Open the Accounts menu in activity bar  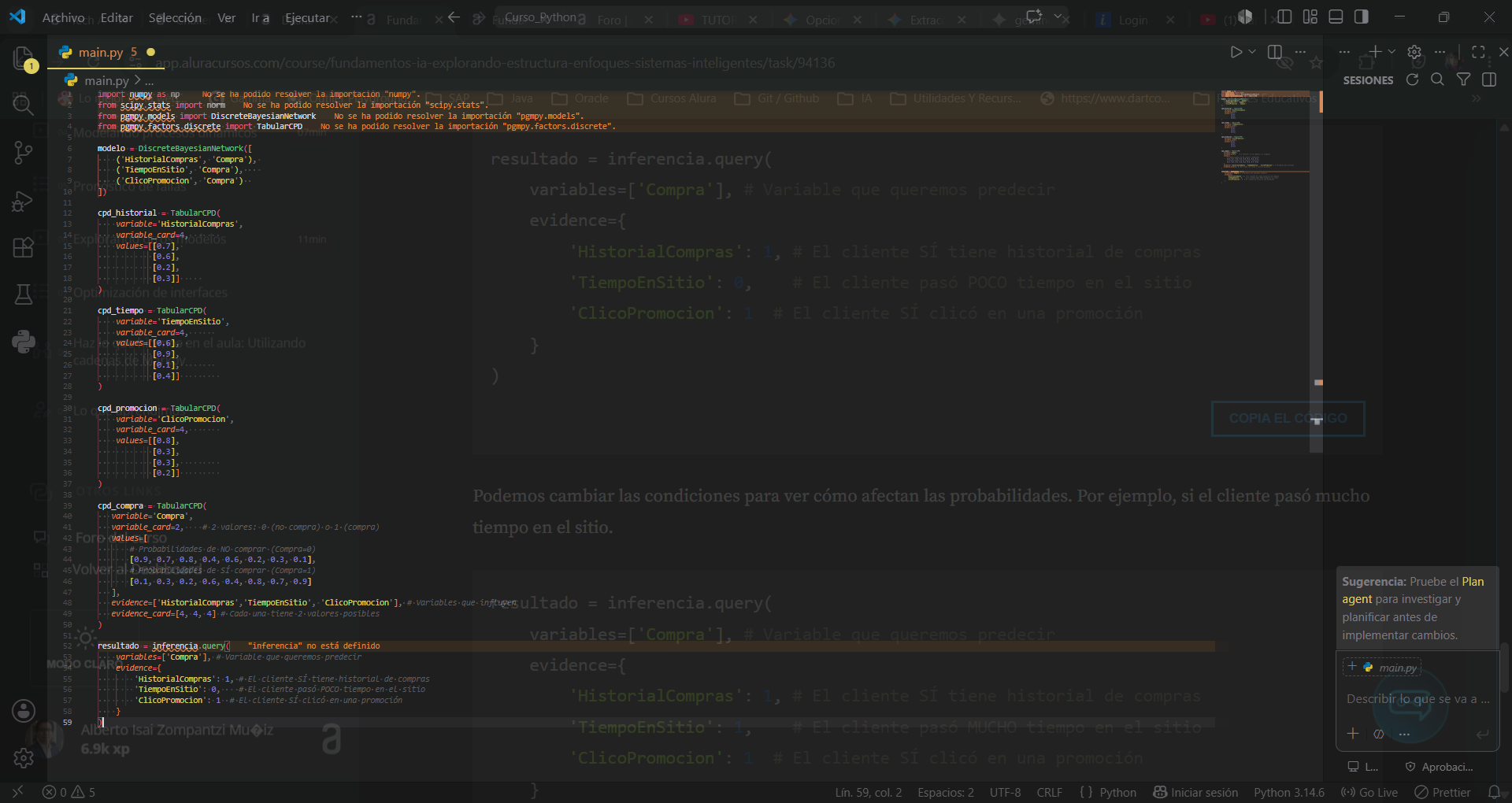[24, 711]
